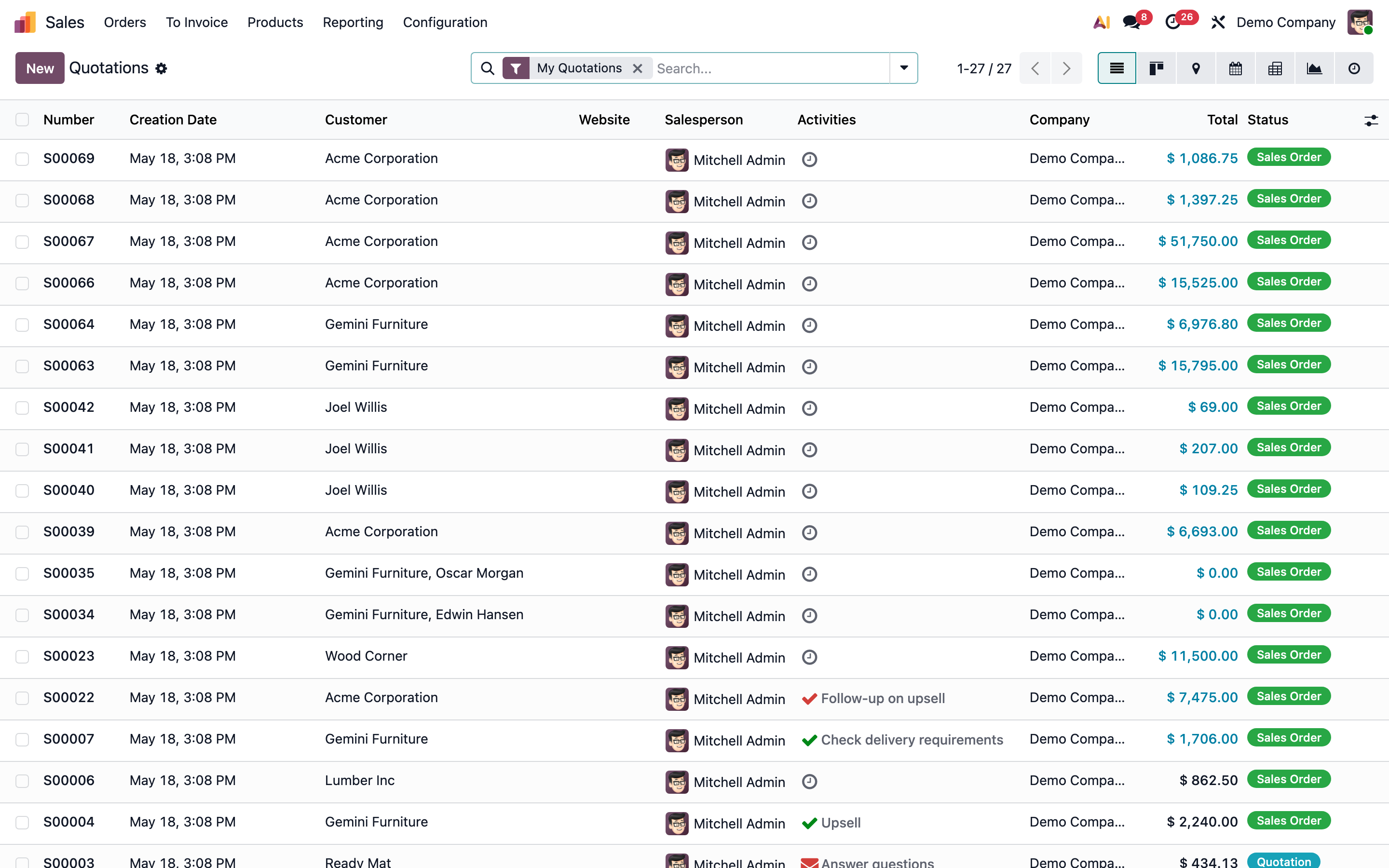Open Upsell activity for S00004

[831, 823]
